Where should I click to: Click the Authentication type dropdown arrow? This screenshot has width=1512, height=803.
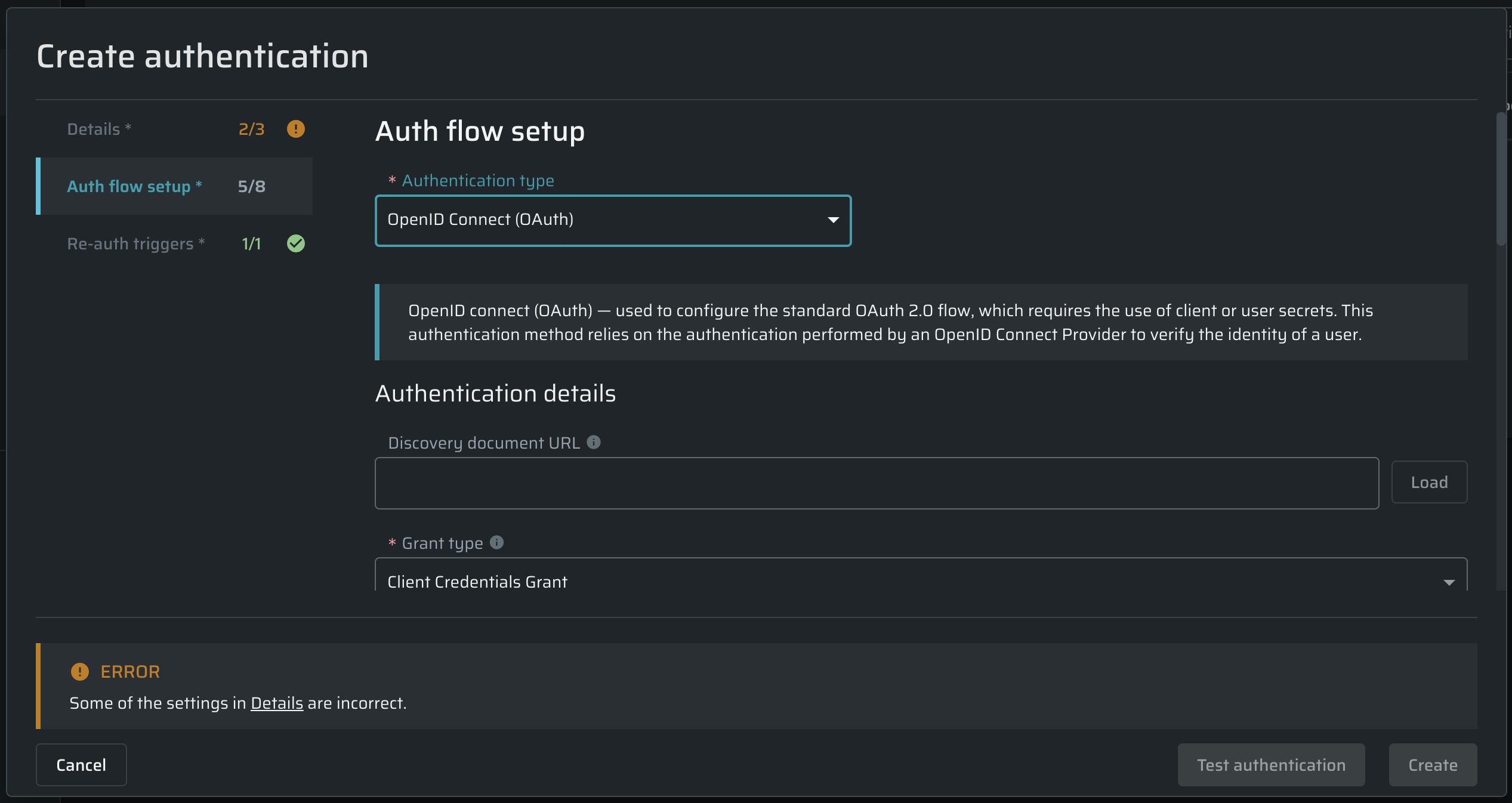[833, 220]
